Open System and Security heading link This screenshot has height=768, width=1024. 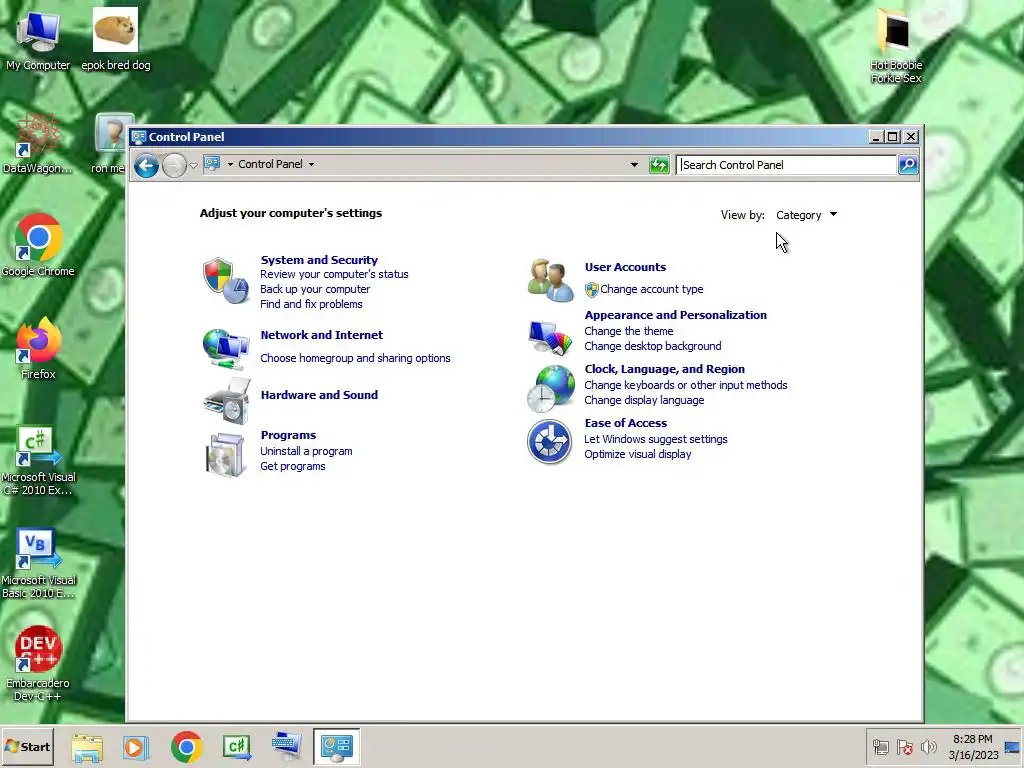tap(319, 260)
